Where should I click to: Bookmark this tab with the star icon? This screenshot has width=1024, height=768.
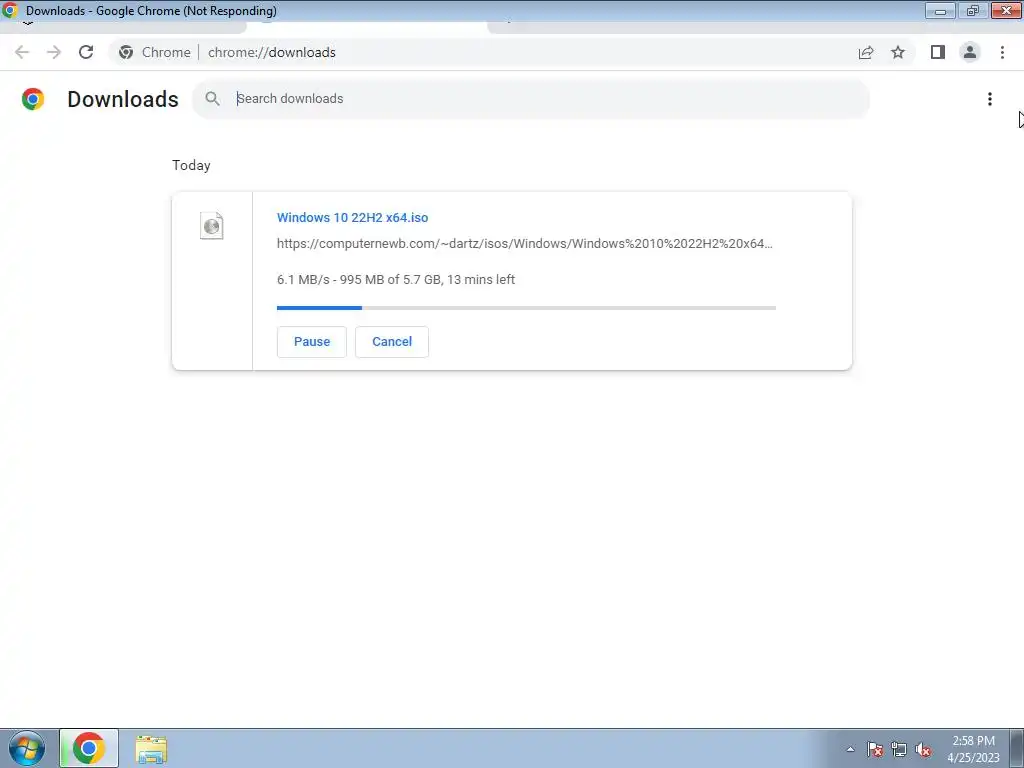pos(898,52)
